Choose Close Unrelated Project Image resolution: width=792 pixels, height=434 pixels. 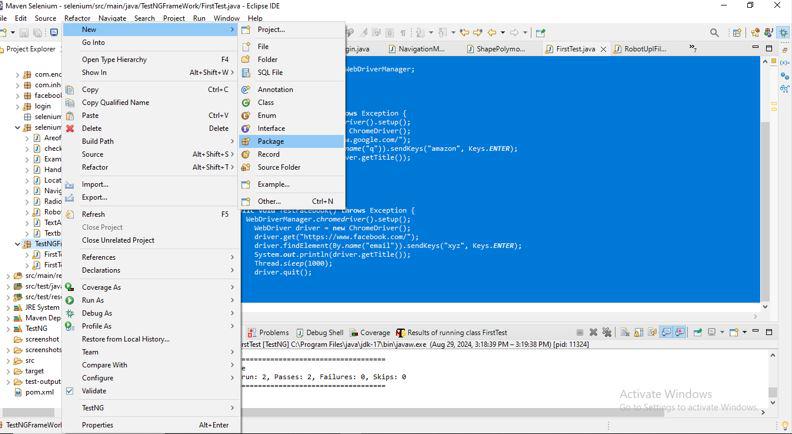[x=152, y=240]
